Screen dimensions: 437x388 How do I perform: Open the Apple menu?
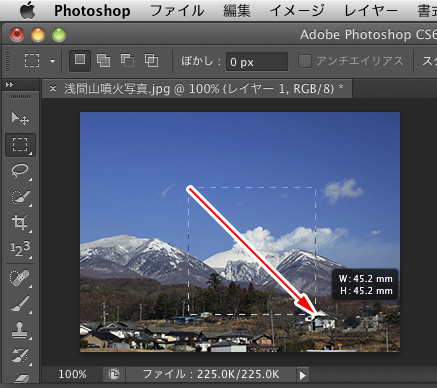click(28, 11)
